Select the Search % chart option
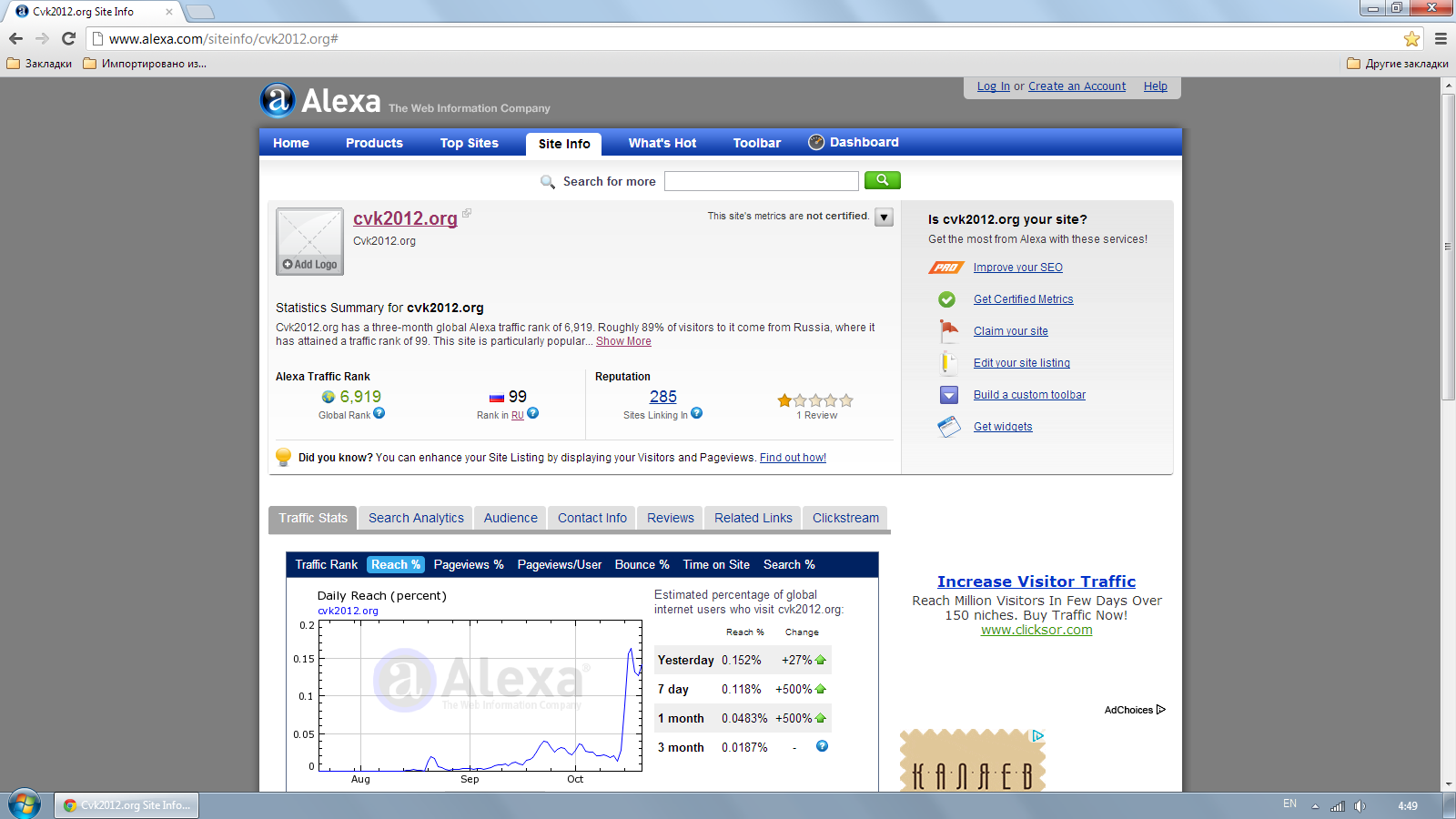 [x=789, y=564]
